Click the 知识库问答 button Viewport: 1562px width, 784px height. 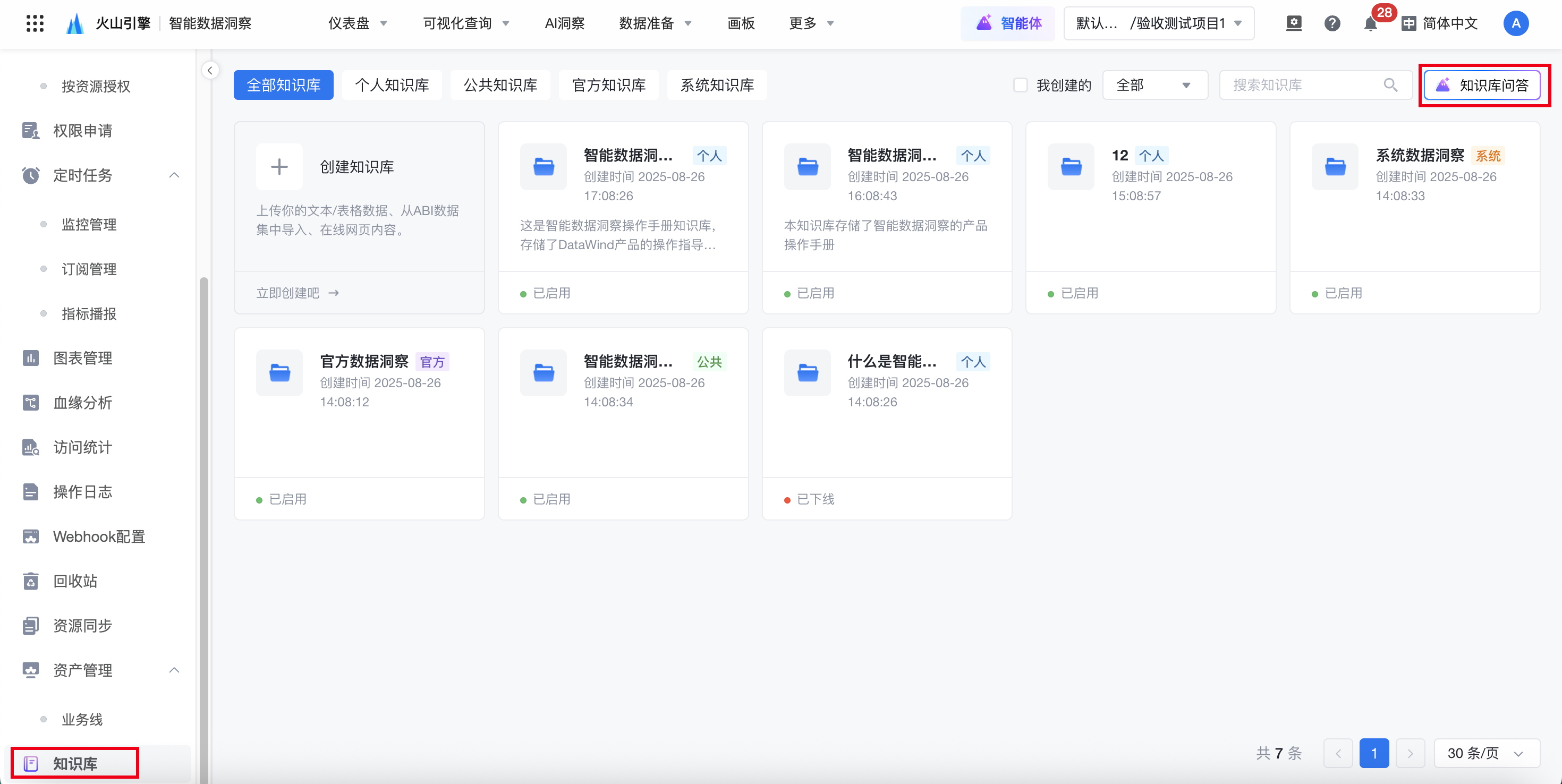coord(1481,85)
